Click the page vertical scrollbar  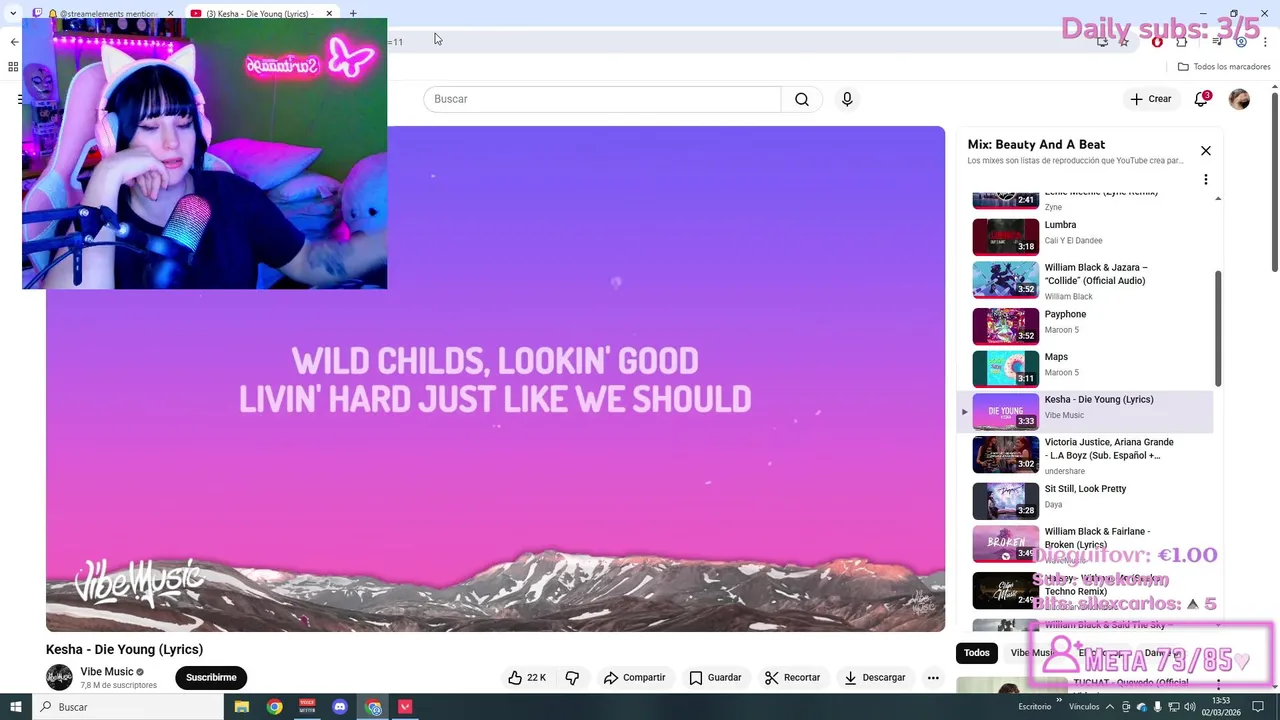(x=1275, y=180)
